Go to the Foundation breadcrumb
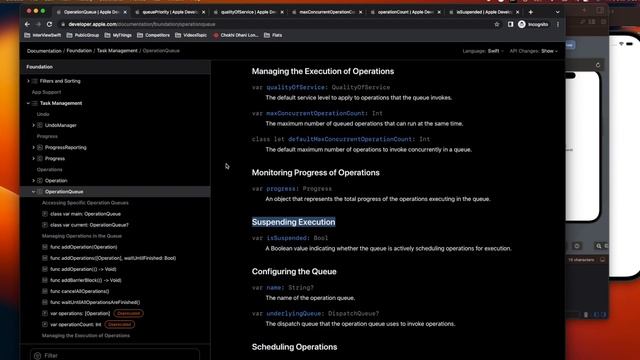The width and height of the screenshot is (640, 360). tap(79, 51)
